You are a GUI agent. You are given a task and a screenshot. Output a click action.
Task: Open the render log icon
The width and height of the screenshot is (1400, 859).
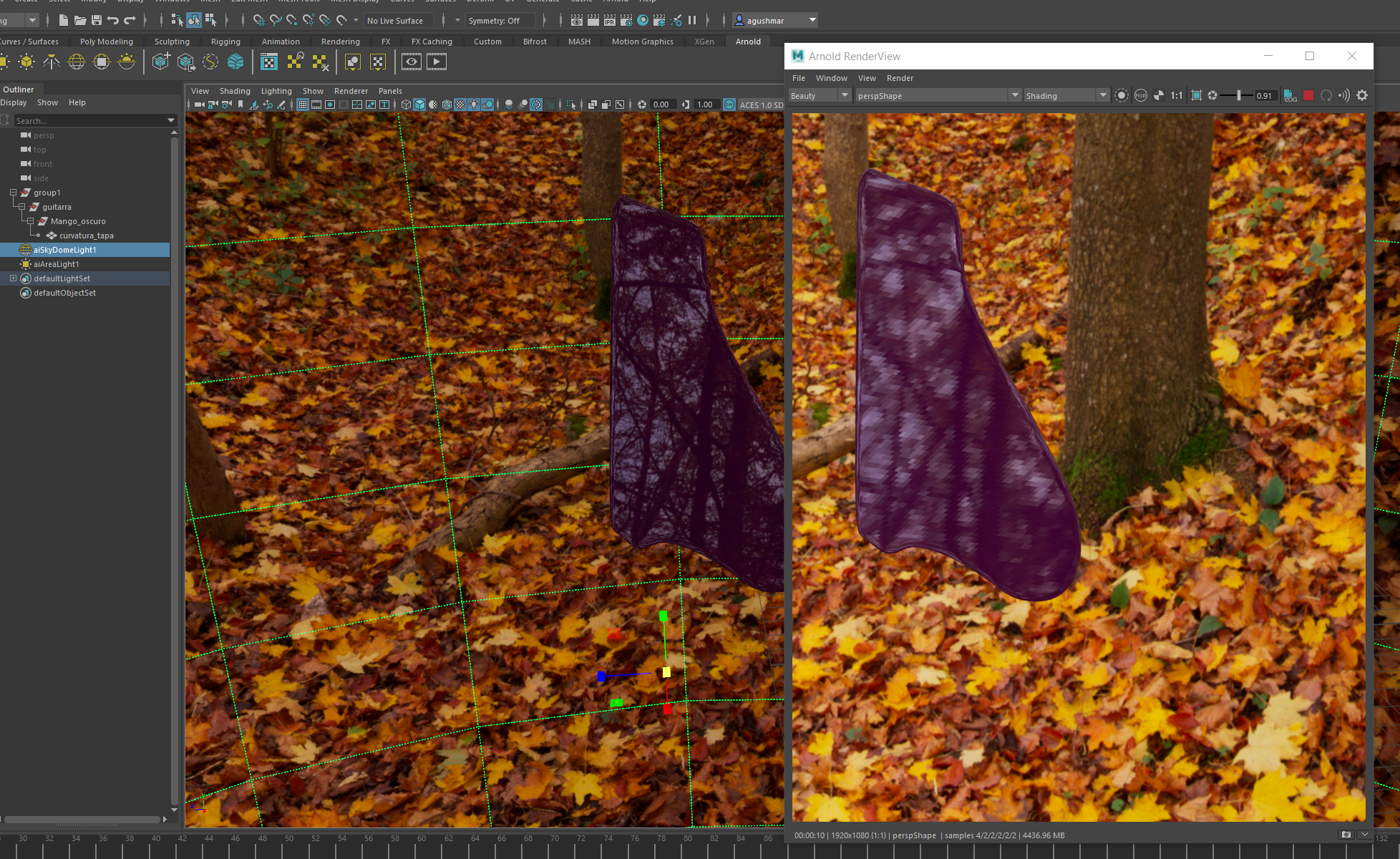tap(1290, 95)
